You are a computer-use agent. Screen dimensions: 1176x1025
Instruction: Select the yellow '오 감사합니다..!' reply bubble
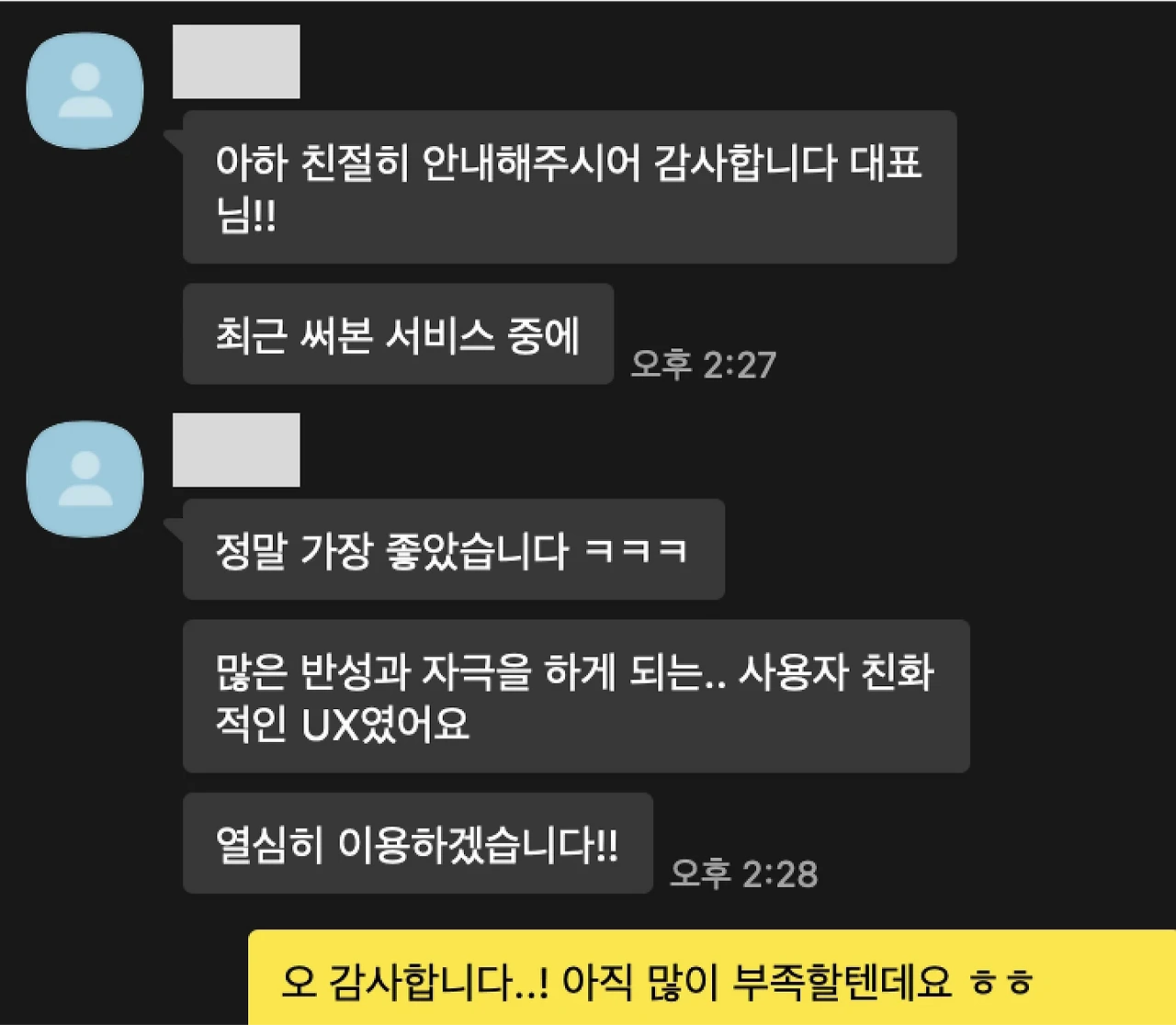click(x=712, y=977)
